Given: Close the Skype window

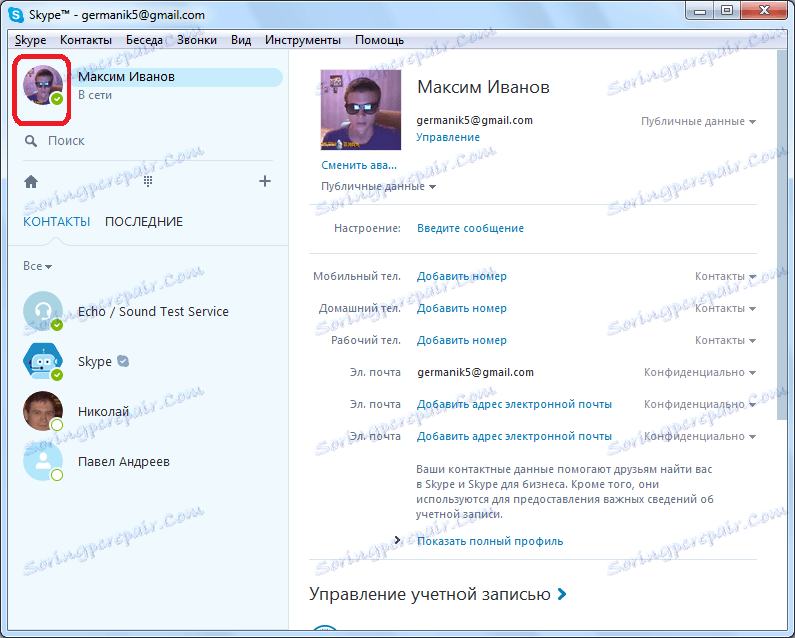Looking at the screenshot, I should coord(765,11).
